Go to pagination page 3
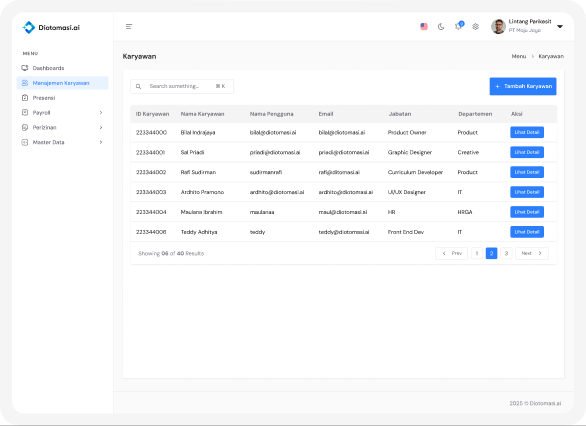The width and height of the screenshot is (586, 426). pos(506,253)
